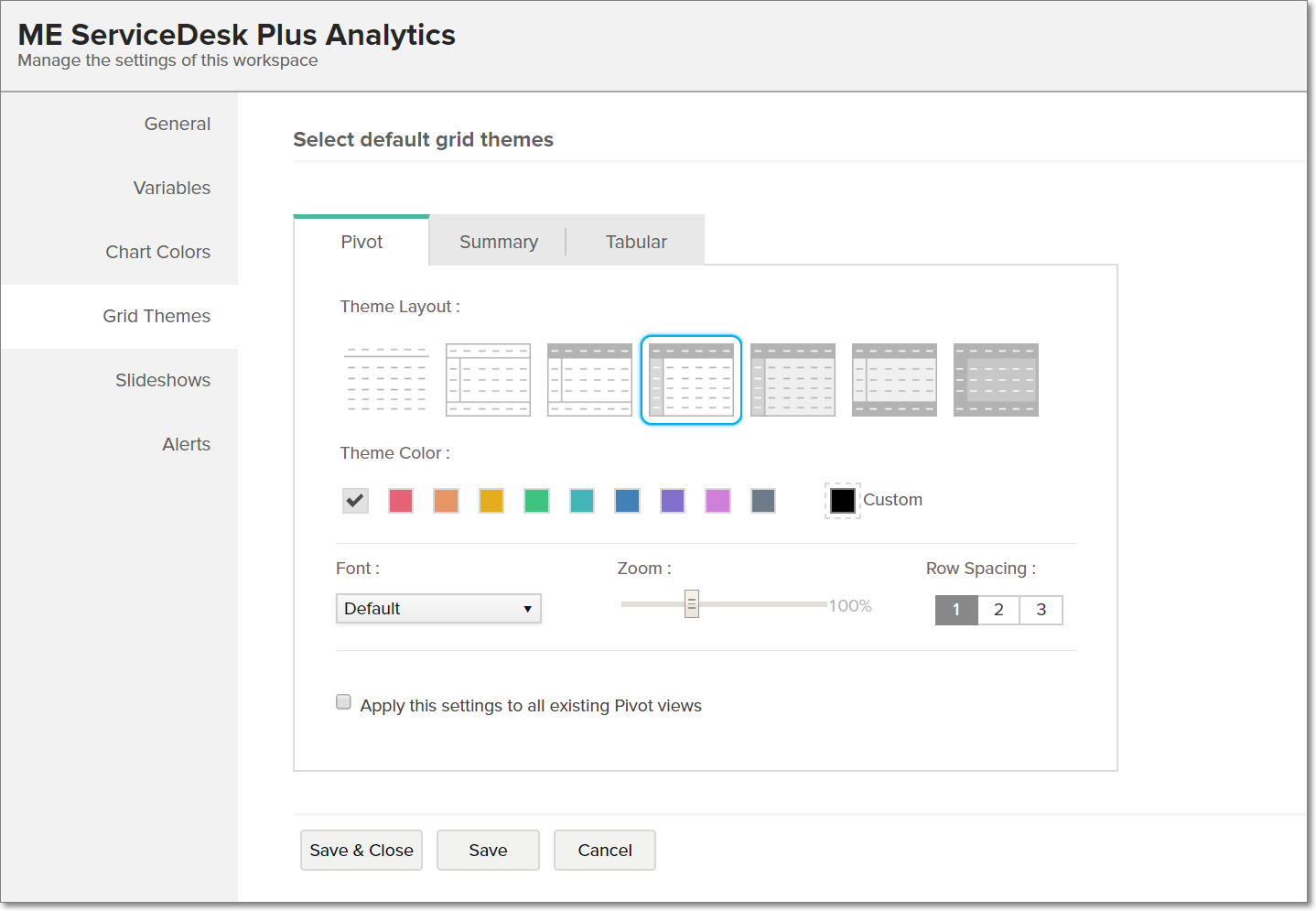Open Chart Colors settings section
1316x911 pixels.
tap(157, 252)
